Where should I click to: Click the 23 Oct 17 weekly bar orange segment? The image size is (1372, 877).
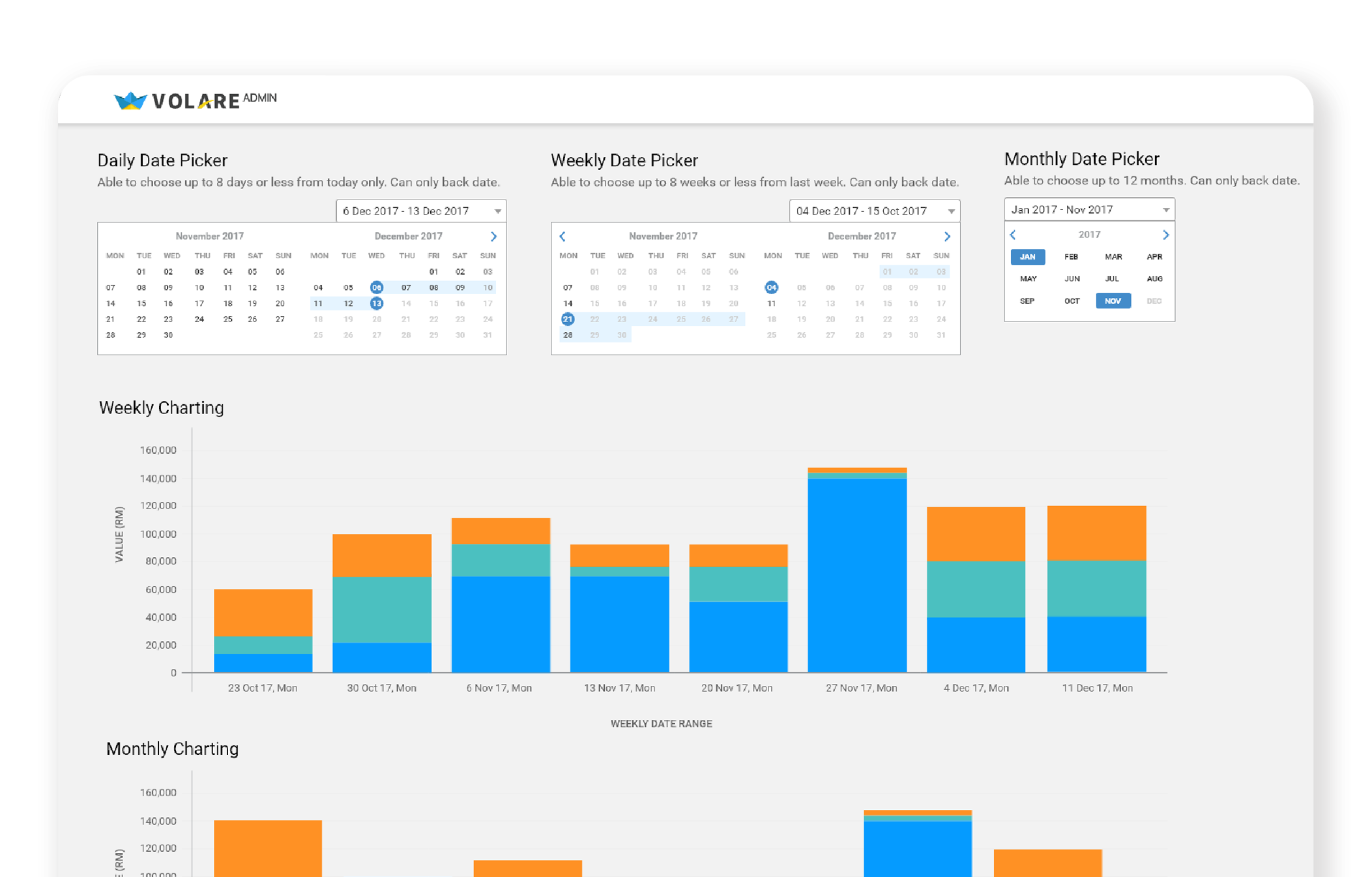263,612
